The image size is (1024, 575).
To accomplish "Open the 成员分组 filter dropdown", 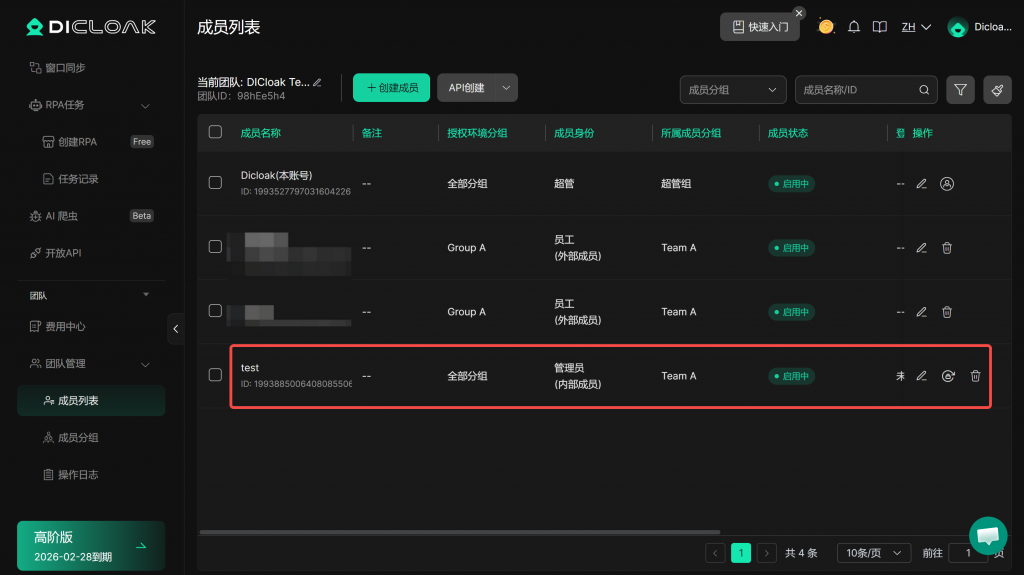I will click(x=732, y=90).
